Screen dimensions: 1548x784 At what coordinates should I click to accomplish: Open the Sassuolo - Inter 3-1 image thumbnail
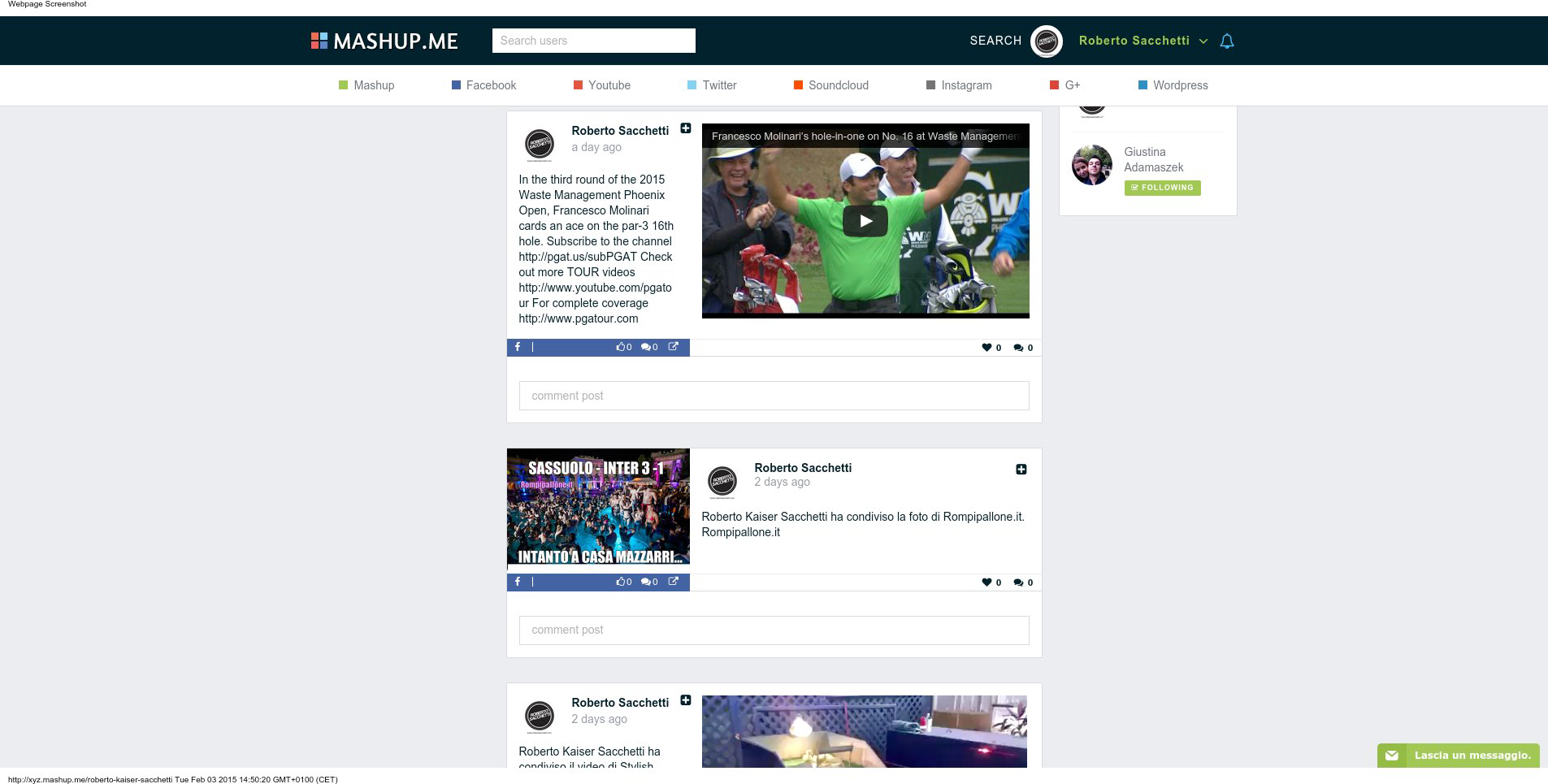[598, 507]
